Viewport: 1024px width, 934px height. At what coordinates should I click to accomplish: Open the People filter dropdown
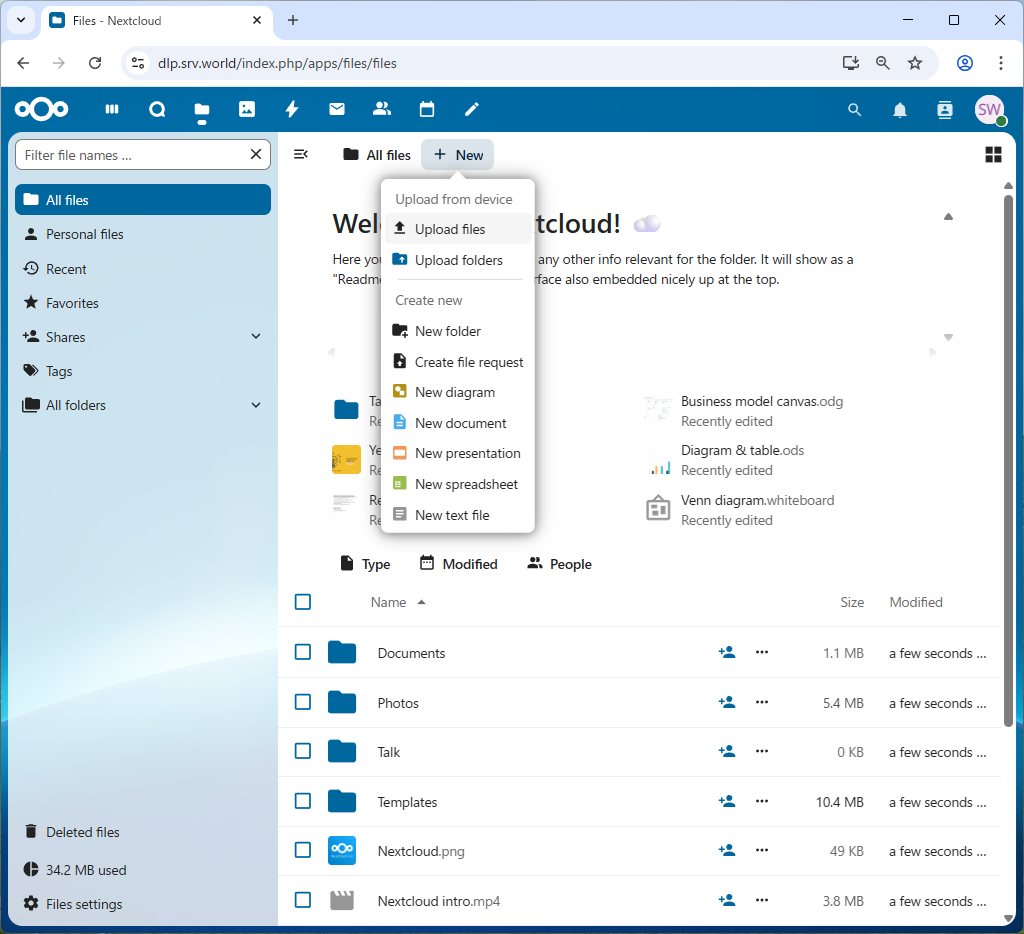pos(560,564)
